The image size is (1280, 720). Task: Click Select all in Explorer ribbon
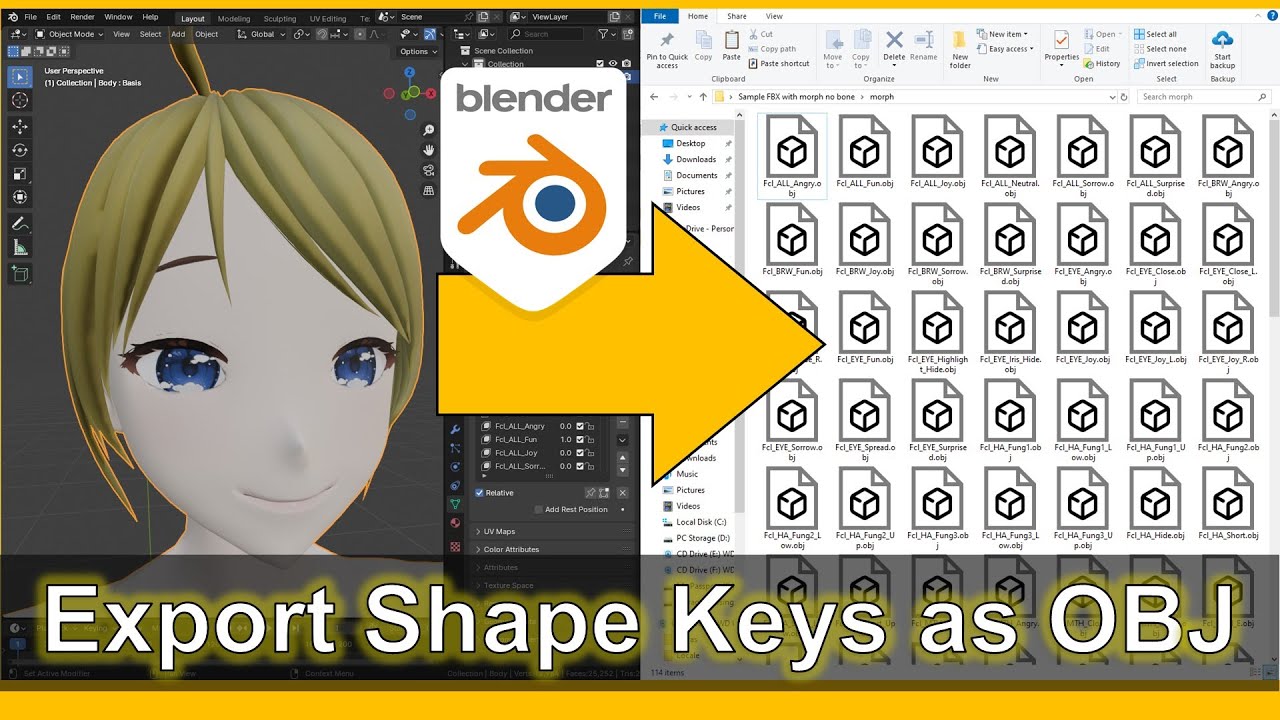[x=1155, y=34]
